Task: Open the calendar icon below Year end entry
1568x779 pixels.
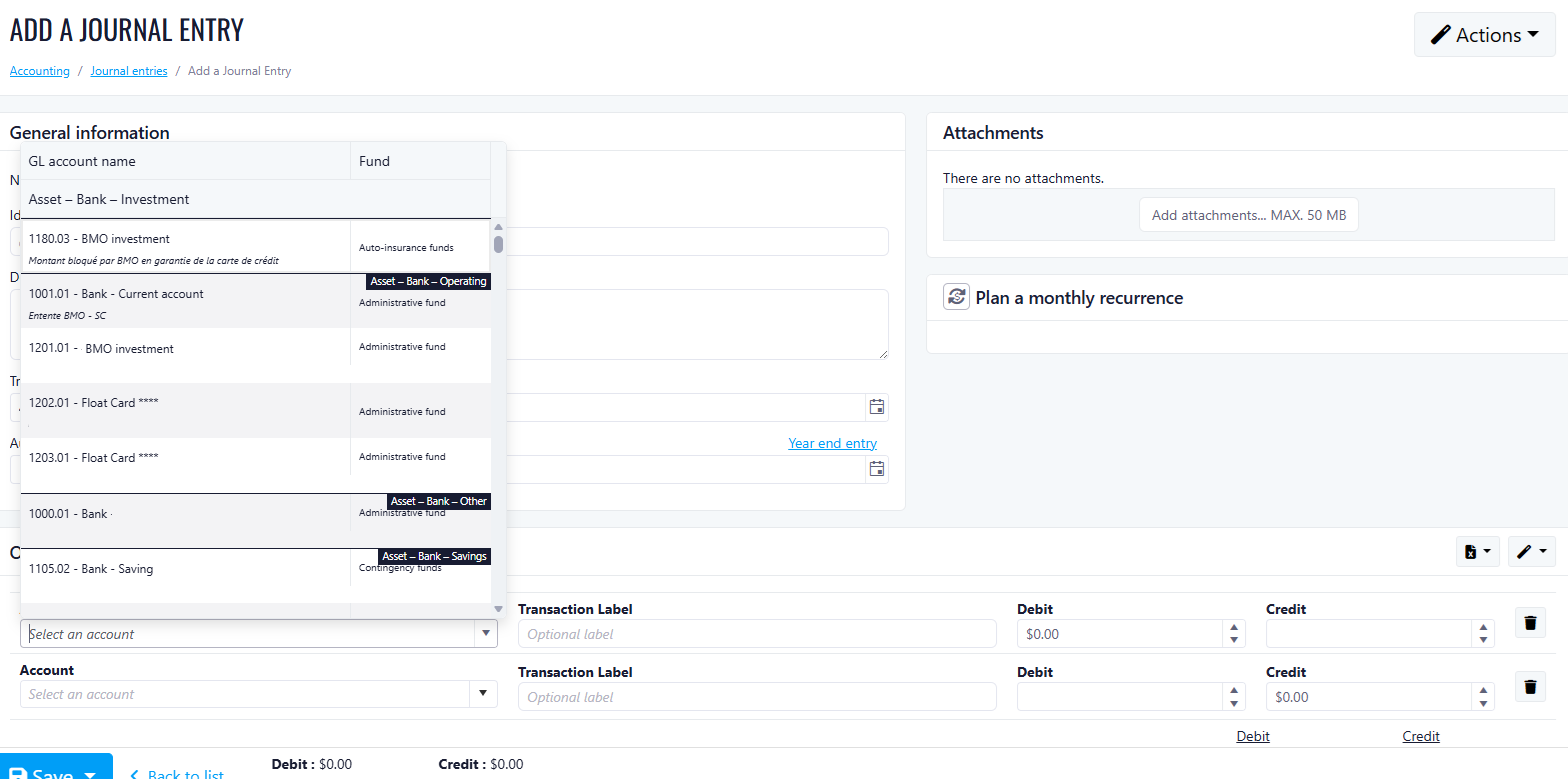Action: (877, 468)
